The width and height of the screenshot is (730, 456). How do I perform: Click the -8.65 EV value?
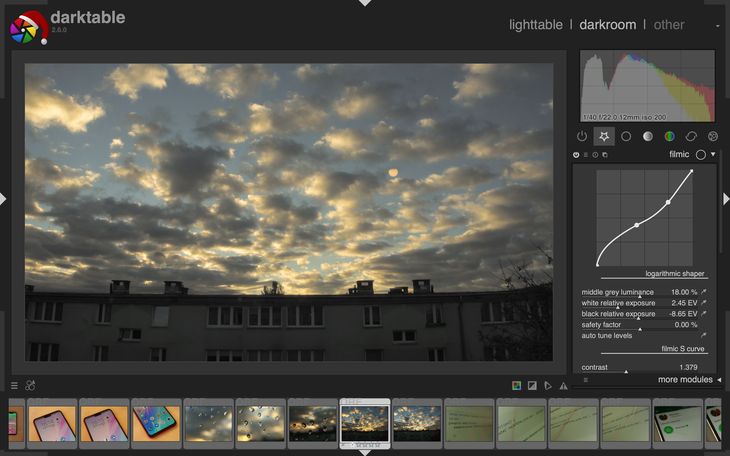click(x=683, y=314)
